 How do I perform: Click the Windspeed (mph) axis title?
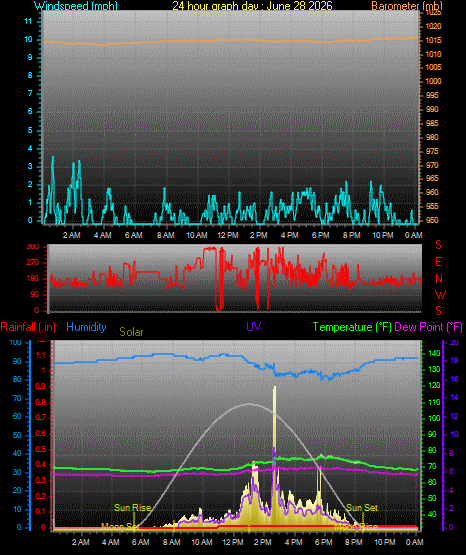tap(76, 5)
